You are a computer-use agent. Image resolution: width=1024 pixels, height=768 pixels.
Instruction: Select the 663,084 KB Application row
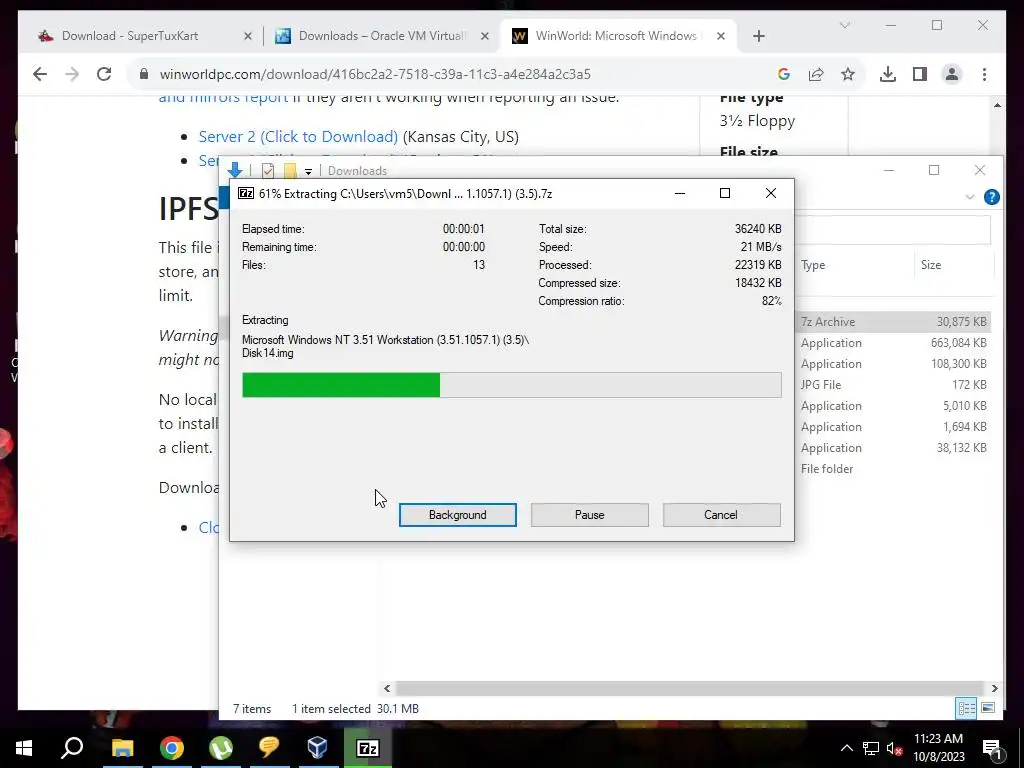(x=893, y=343)
